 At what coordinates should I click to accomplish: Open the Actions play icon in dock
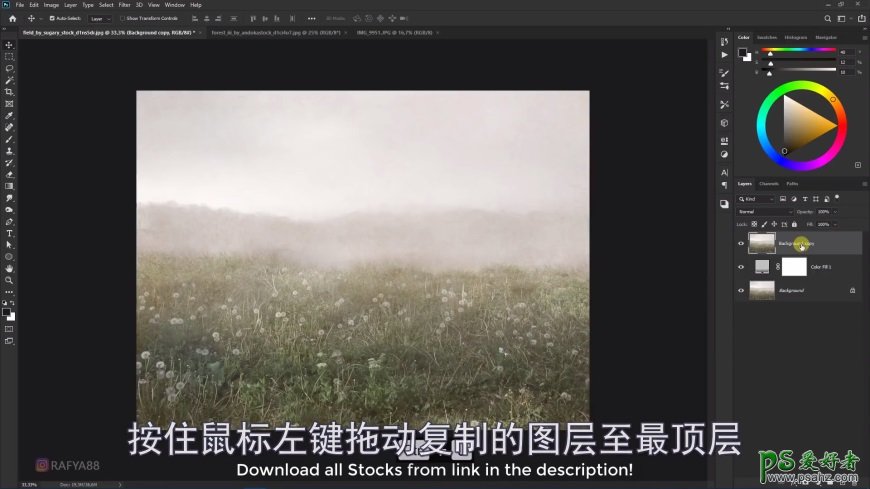pyautogui.click(x=724, y=55)
